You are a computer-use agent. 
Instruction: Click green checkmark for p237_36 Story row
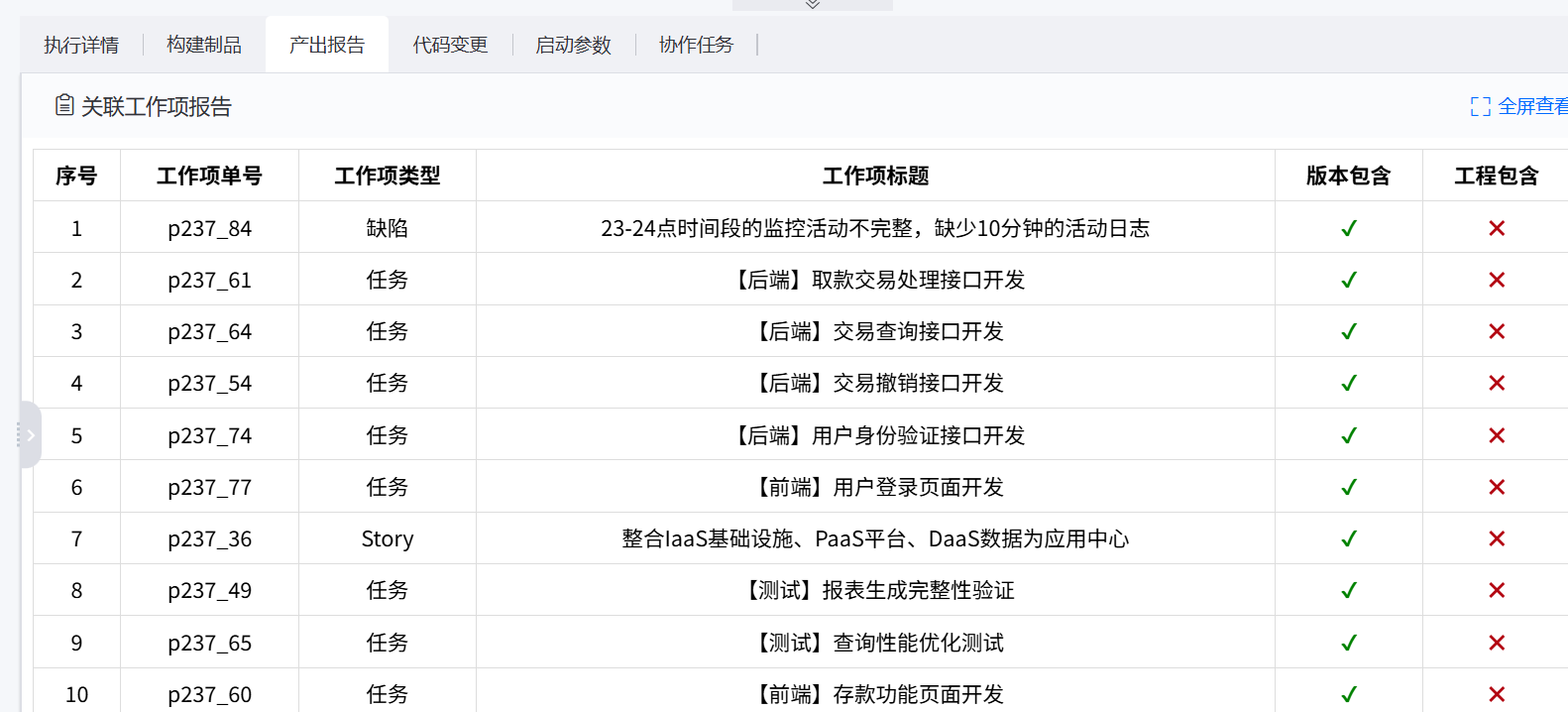point(1348,539)
